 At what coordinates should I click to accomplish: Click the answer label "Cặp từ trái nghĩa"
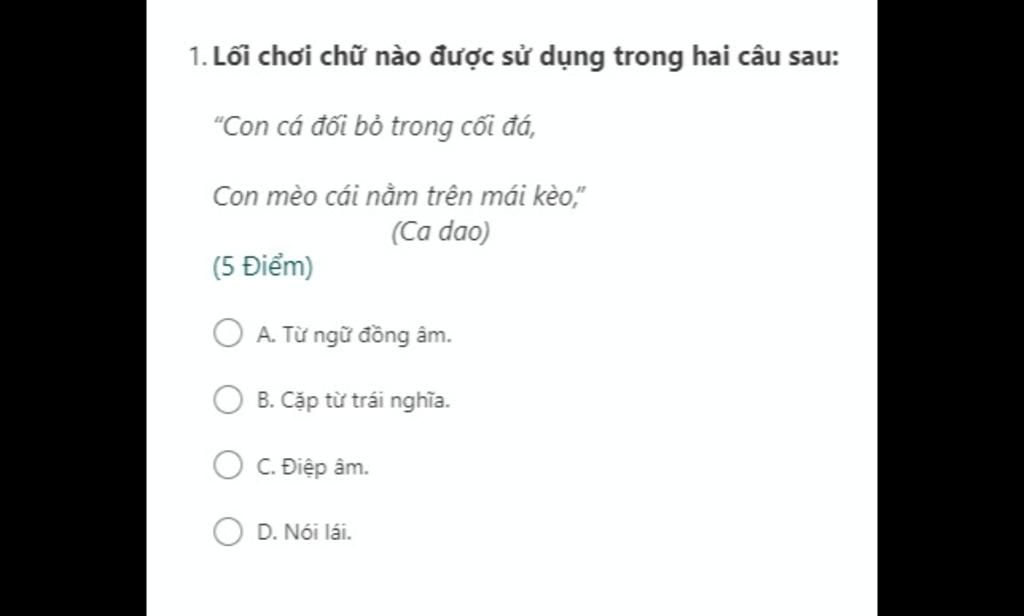point(353,401)
